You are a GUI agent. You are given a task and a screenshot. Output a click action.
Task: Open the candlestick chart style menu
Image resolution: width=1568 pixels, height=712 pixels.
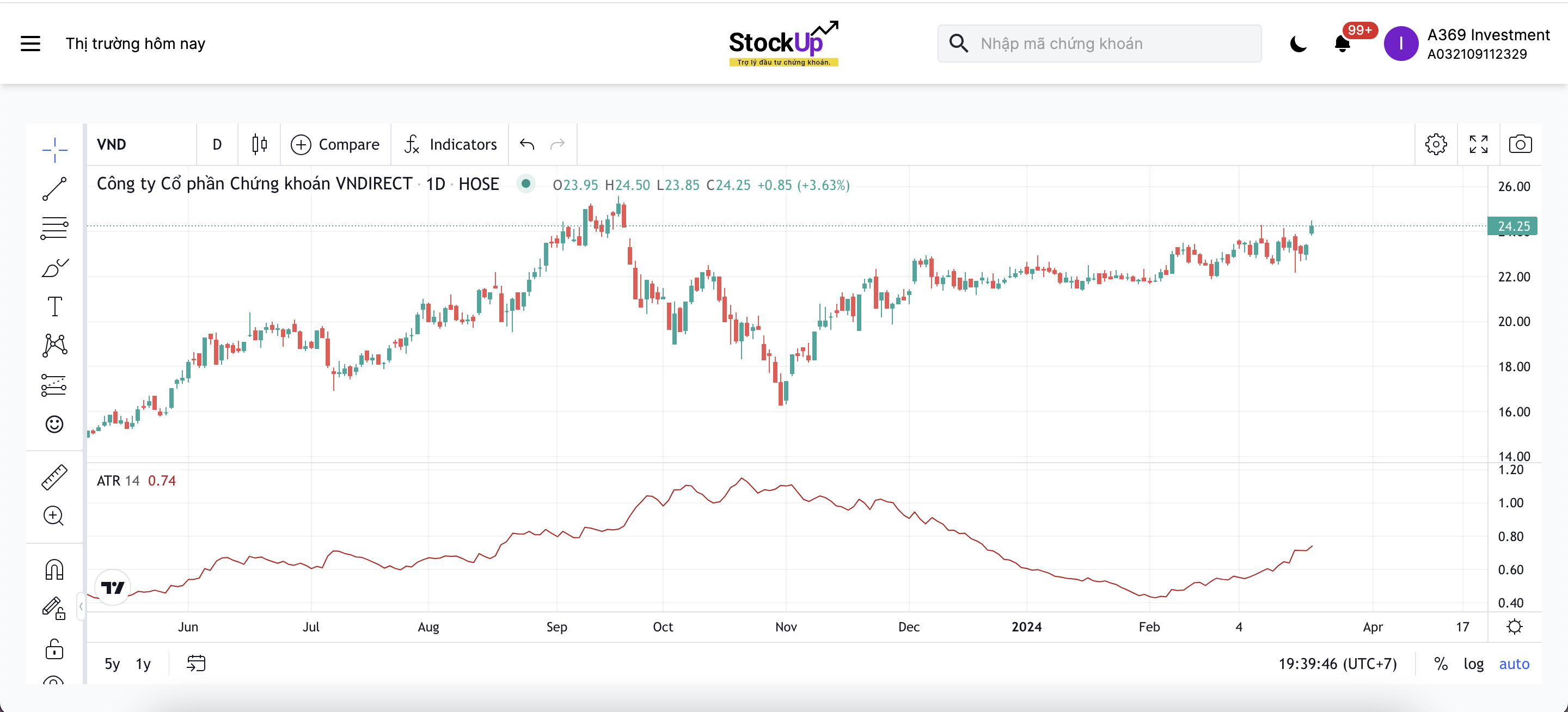(259, 144)
